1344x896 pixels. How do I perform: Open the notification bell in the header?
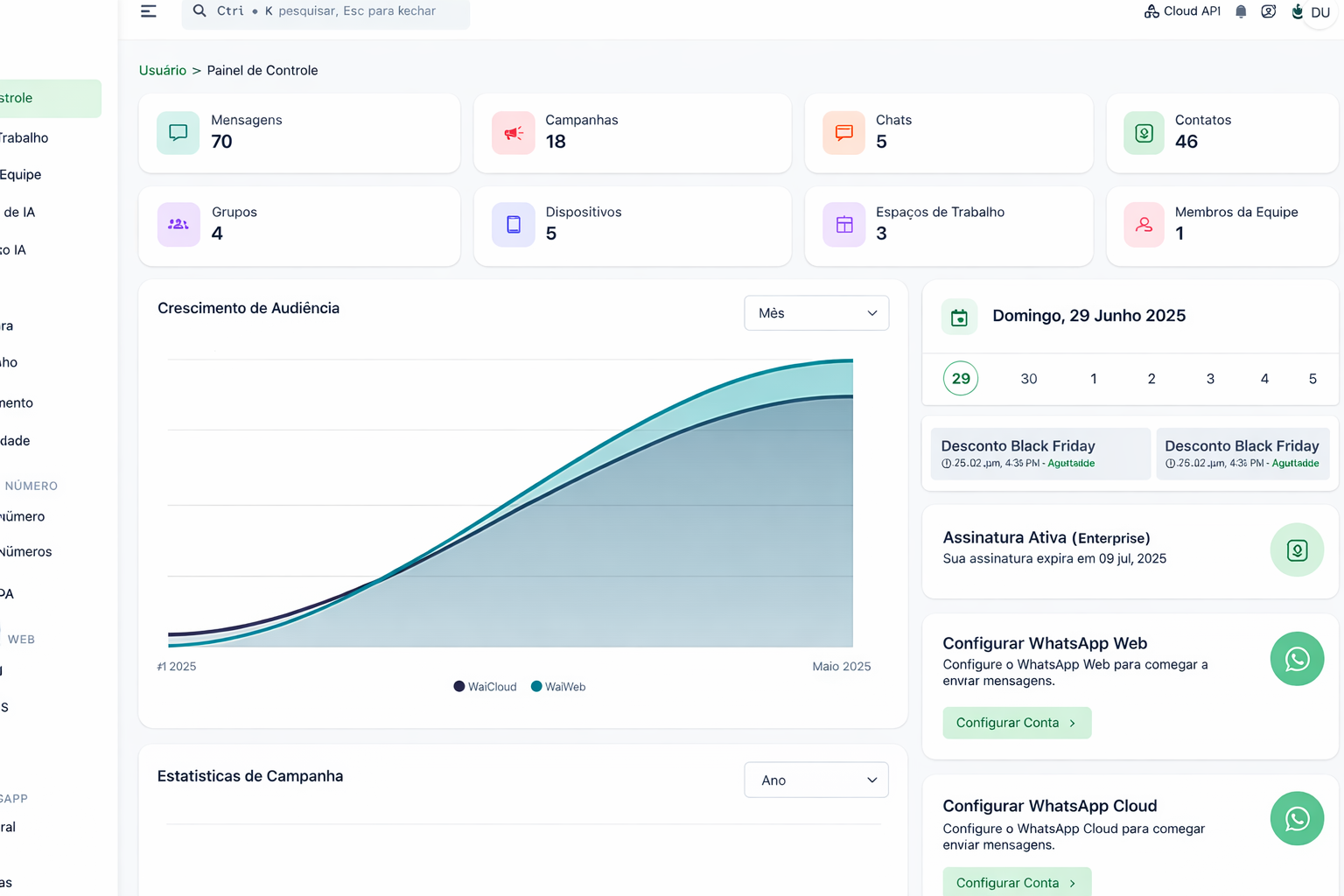click(1240, 10)
